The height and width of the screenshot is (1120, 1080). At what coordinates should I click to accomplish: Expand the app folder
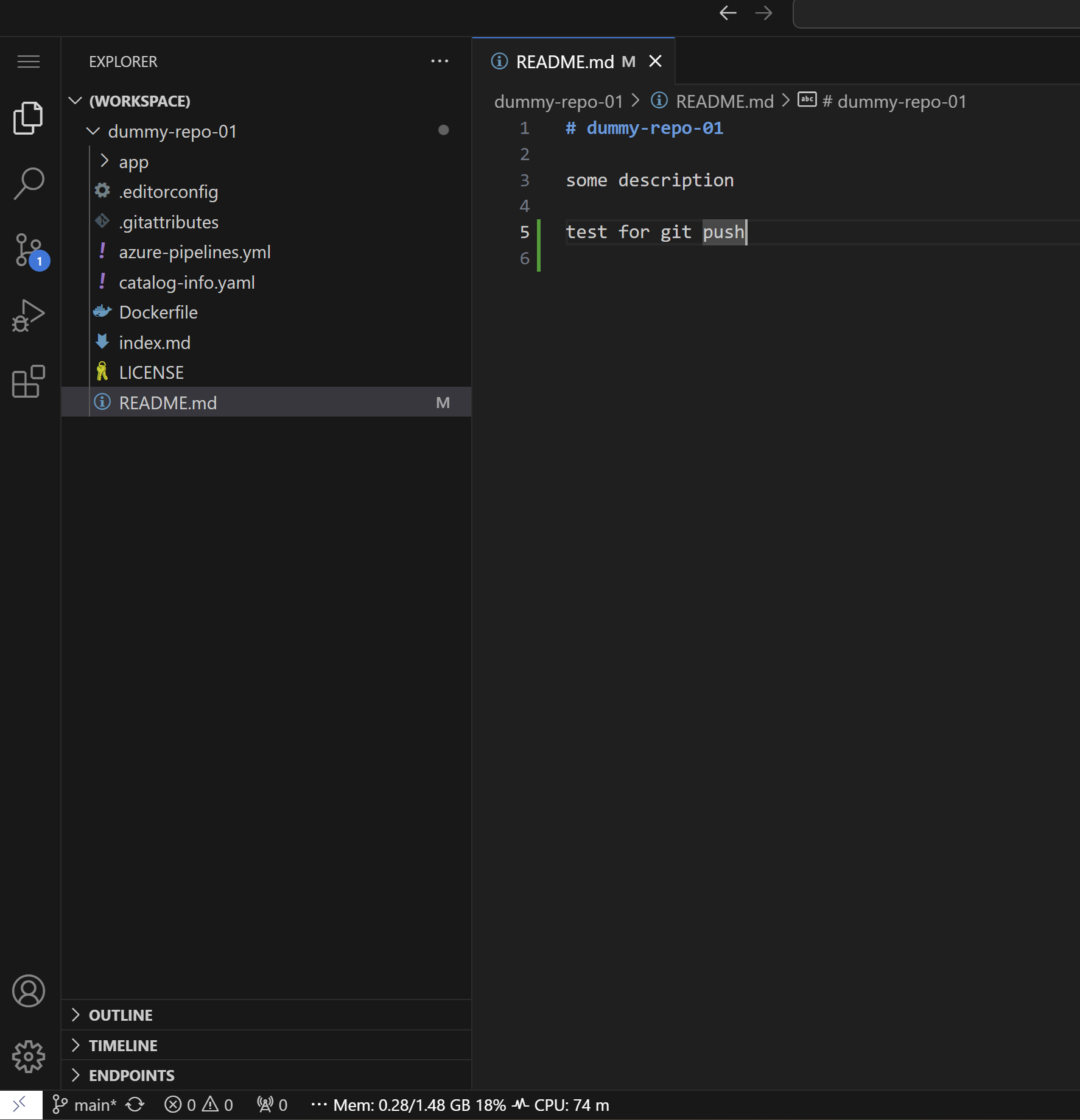[133, 162]
